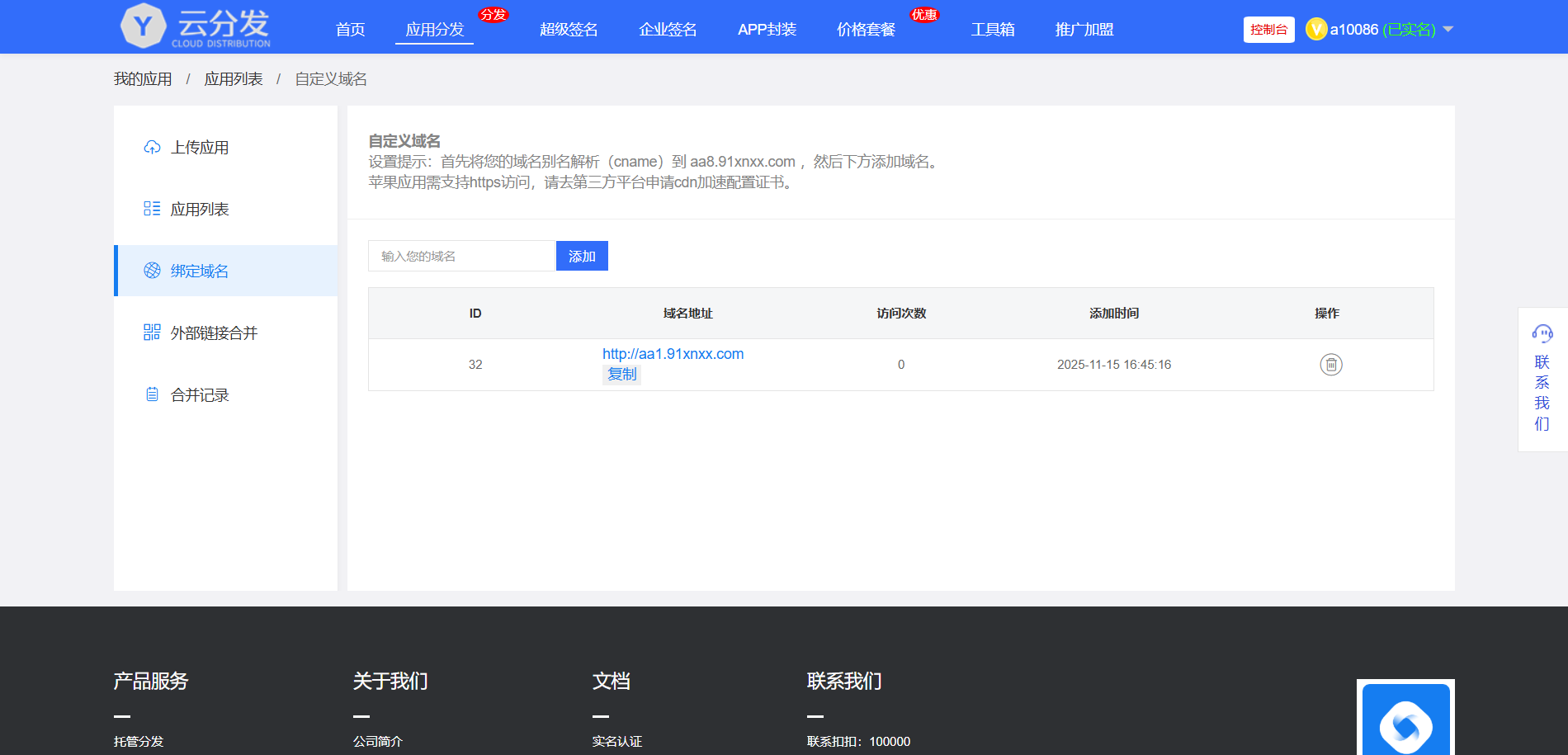Open the 超级签名 menu

[x=569, y=30]
